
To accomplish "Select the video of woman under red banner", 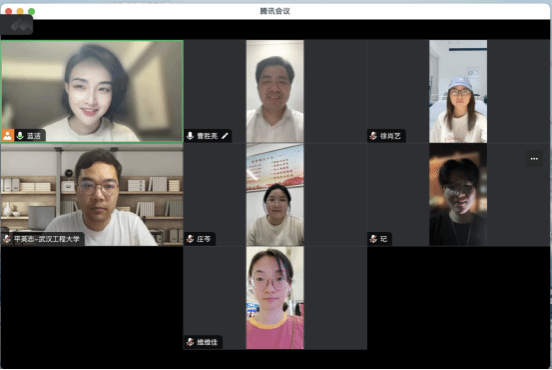I will pos(275,194).
